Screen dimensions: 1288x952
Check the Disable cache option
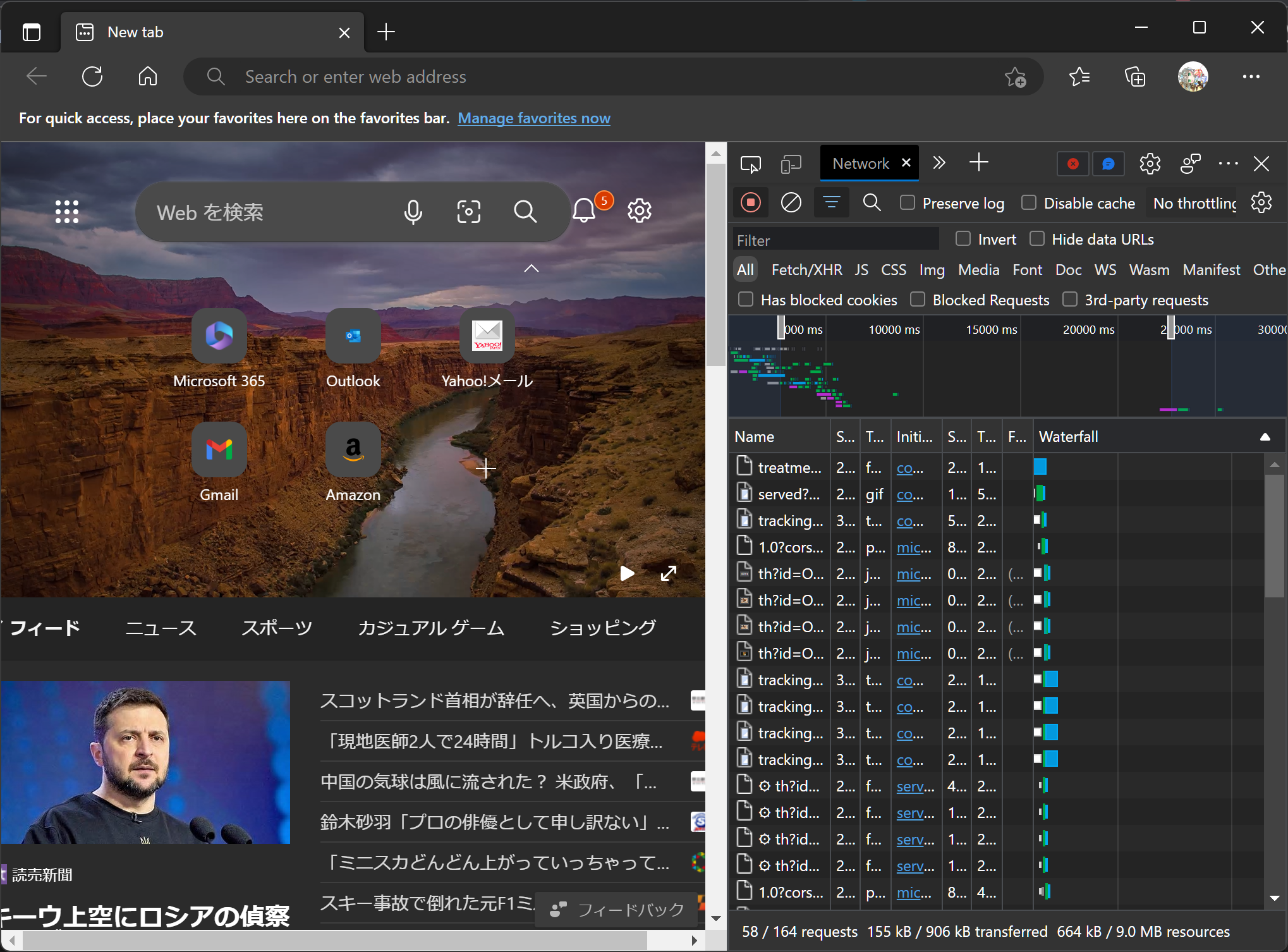pos(1029,203)
